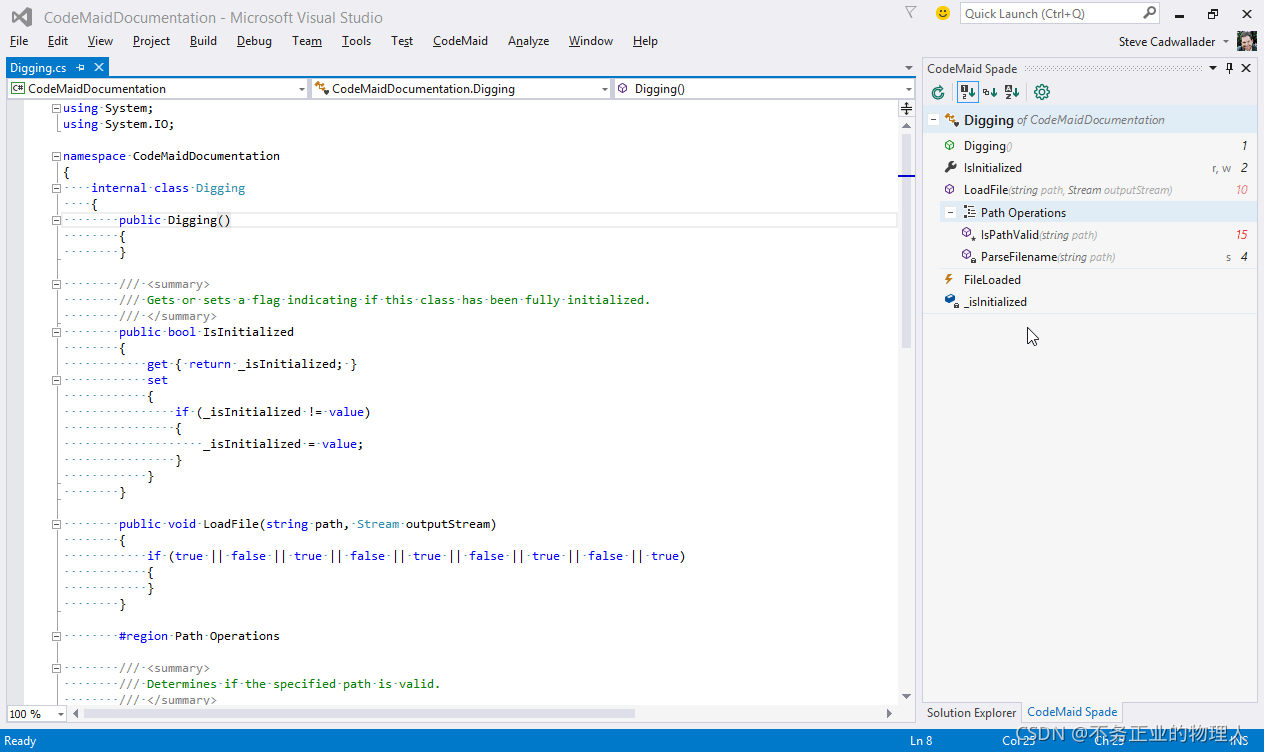Click the LoadFile method cube icon

click(949, 190)
